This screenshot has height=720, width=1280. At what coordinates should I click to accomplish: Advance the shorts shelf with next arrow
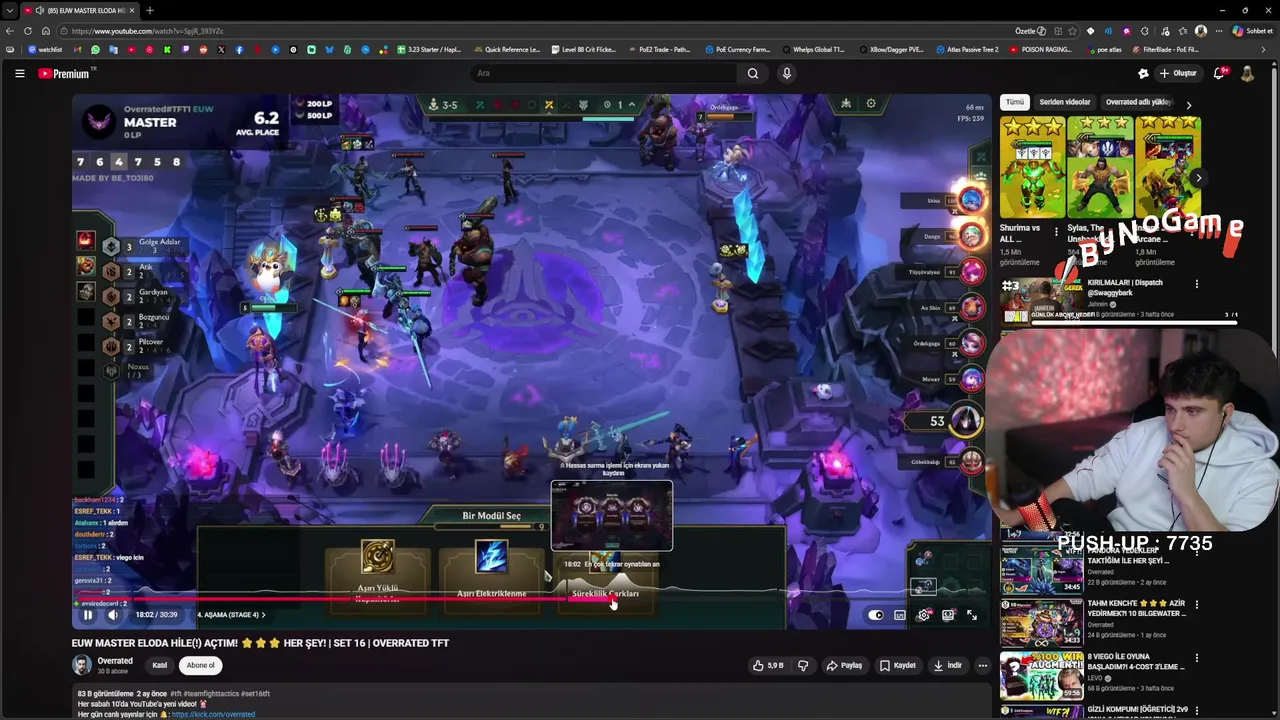1199,178
